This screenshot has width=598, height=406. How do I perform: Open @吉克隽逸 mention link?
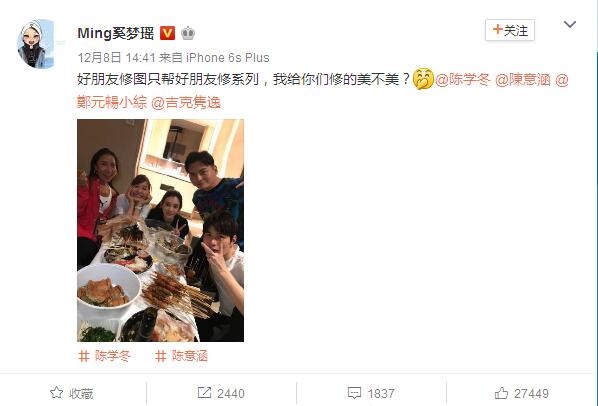click(x=186, y=103)
